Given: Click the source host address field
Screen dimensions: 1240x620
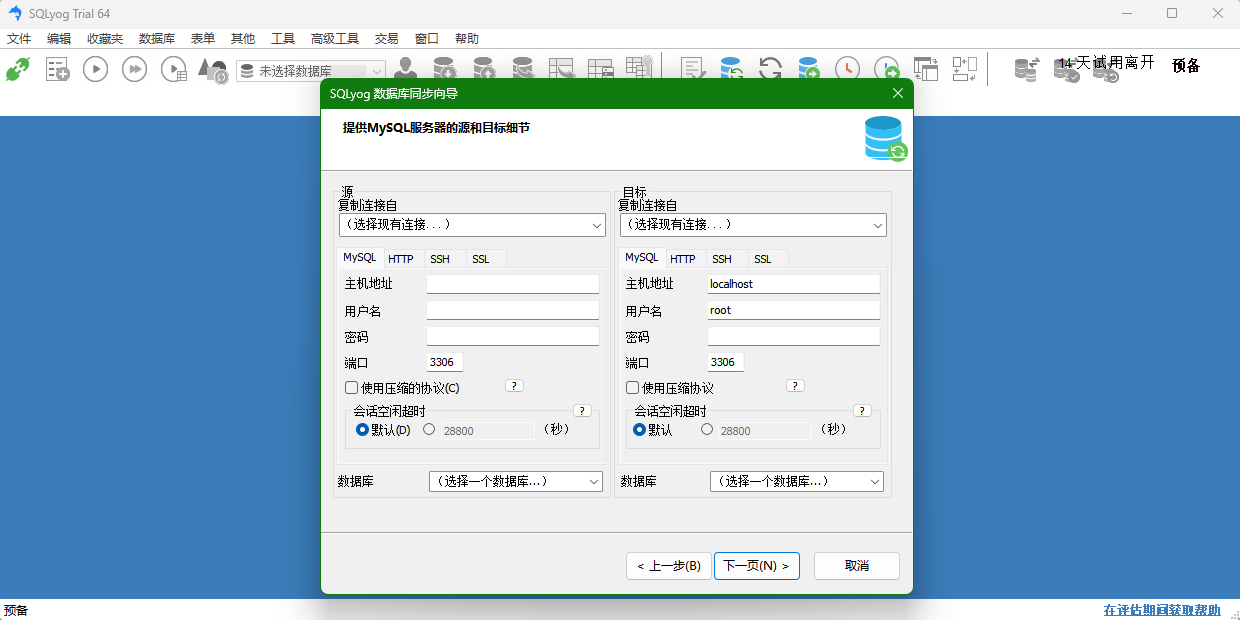Looking at the screenshot, I should click(512, 284).
